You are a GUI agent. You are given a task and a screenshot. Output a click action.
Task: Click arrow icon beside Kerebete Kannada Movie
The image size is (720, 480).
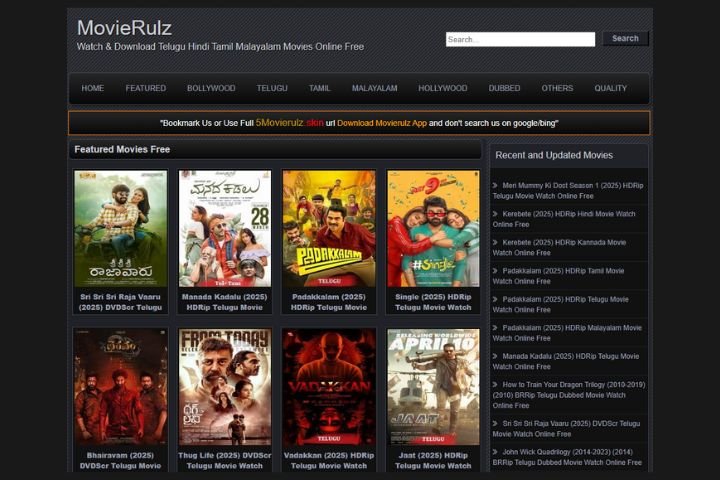coord(495,243)
